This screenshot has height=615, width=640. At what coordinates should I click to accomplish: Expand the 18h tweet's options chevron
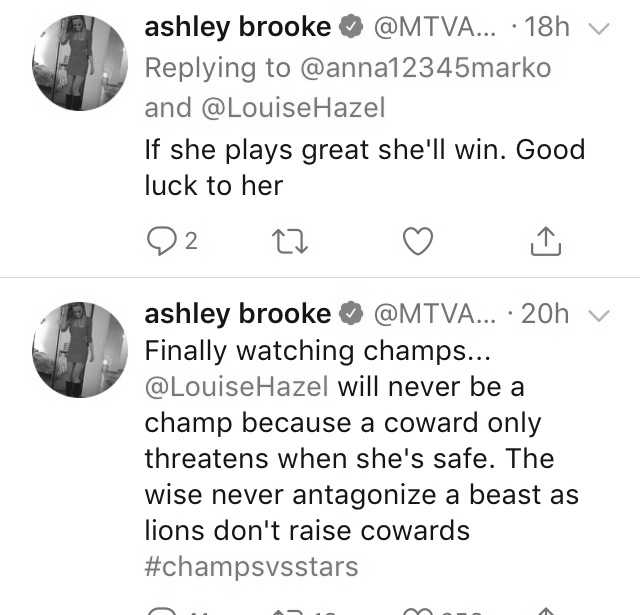click(599, 28)
